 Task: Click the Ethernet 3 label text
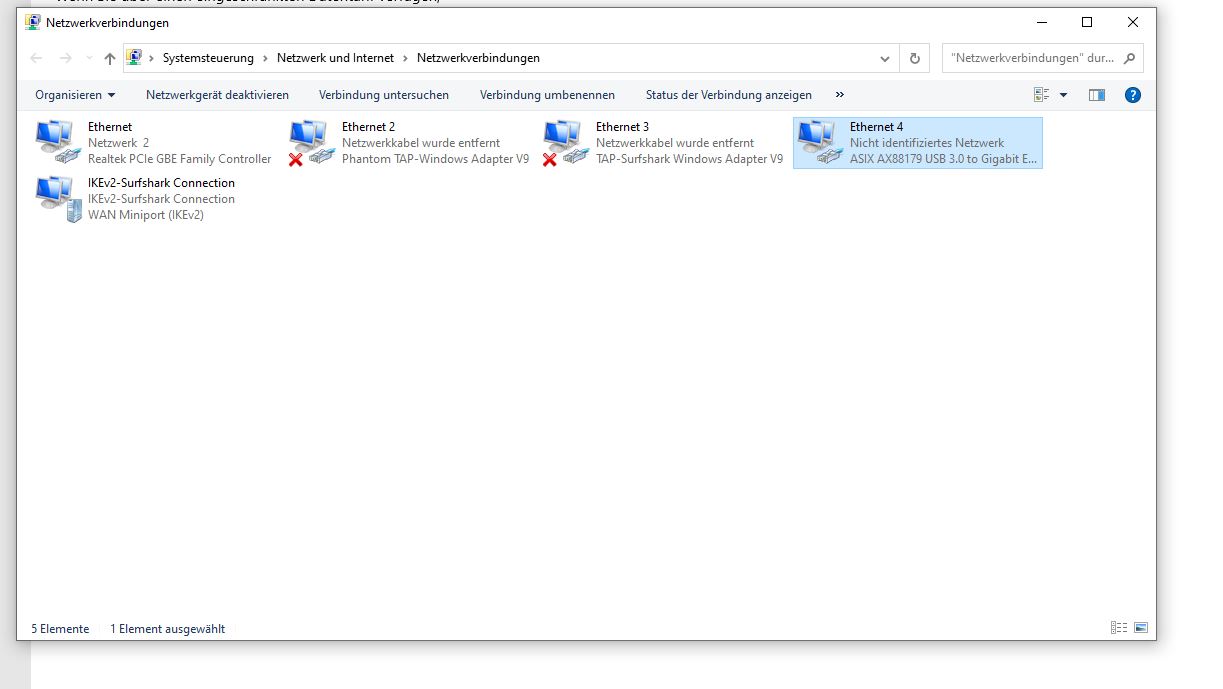(622, 127)
